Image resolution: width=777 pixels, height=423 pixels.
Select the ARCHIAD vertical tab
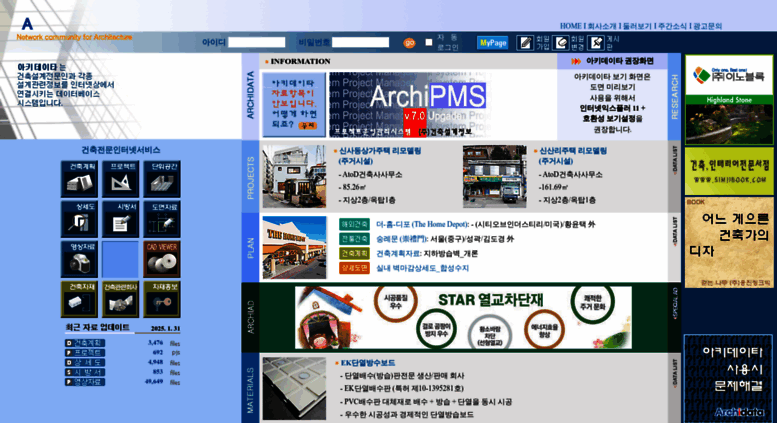tap(250, 317)
